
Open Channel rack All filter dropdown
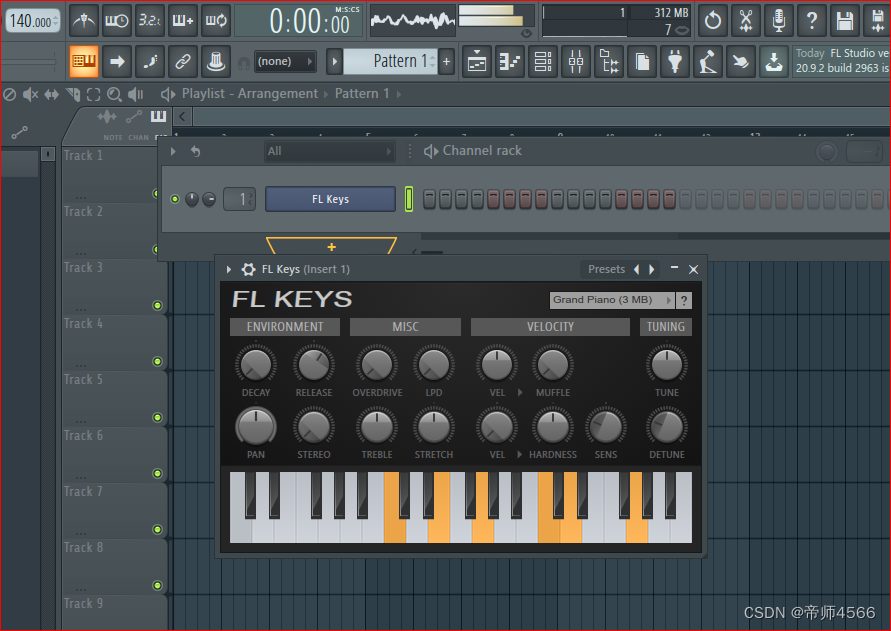[x=330, y=151]
